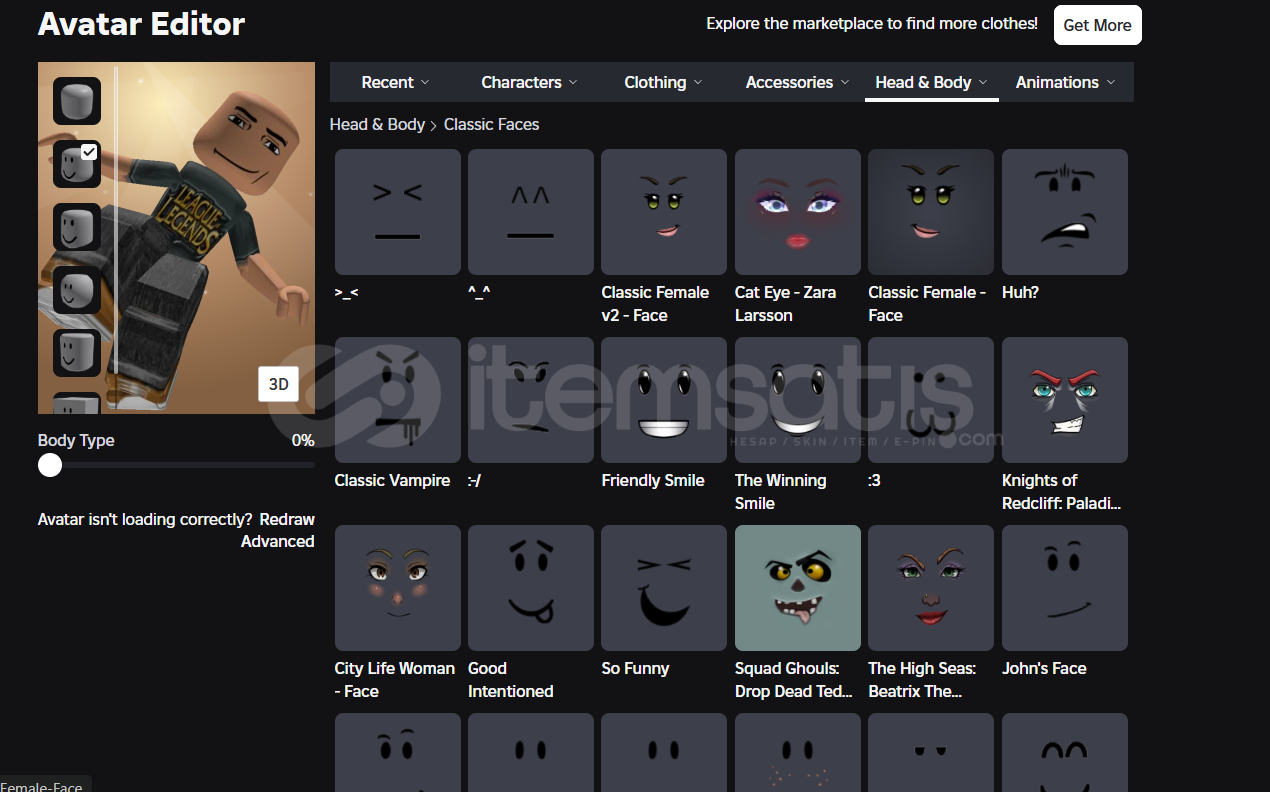1270x792 pixels.
Task: Pick the Knights of Redcliff Paladin face
Action: [x=1065, y=400]
